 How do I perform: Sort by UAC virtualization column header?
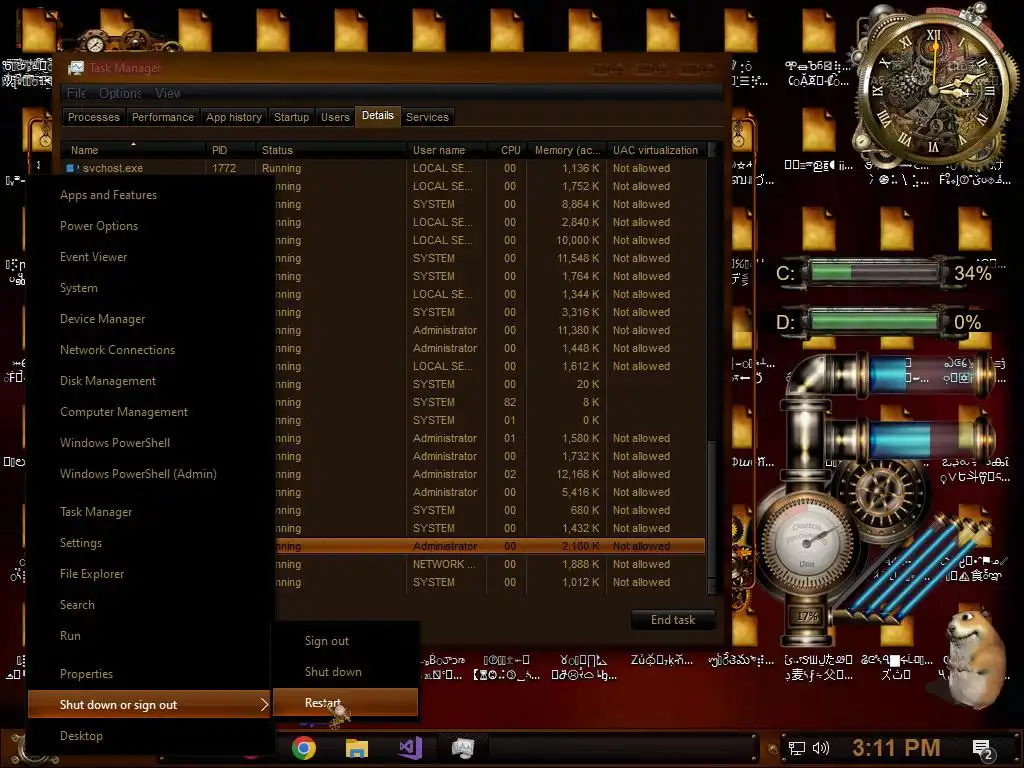click(x=656, y=150)
